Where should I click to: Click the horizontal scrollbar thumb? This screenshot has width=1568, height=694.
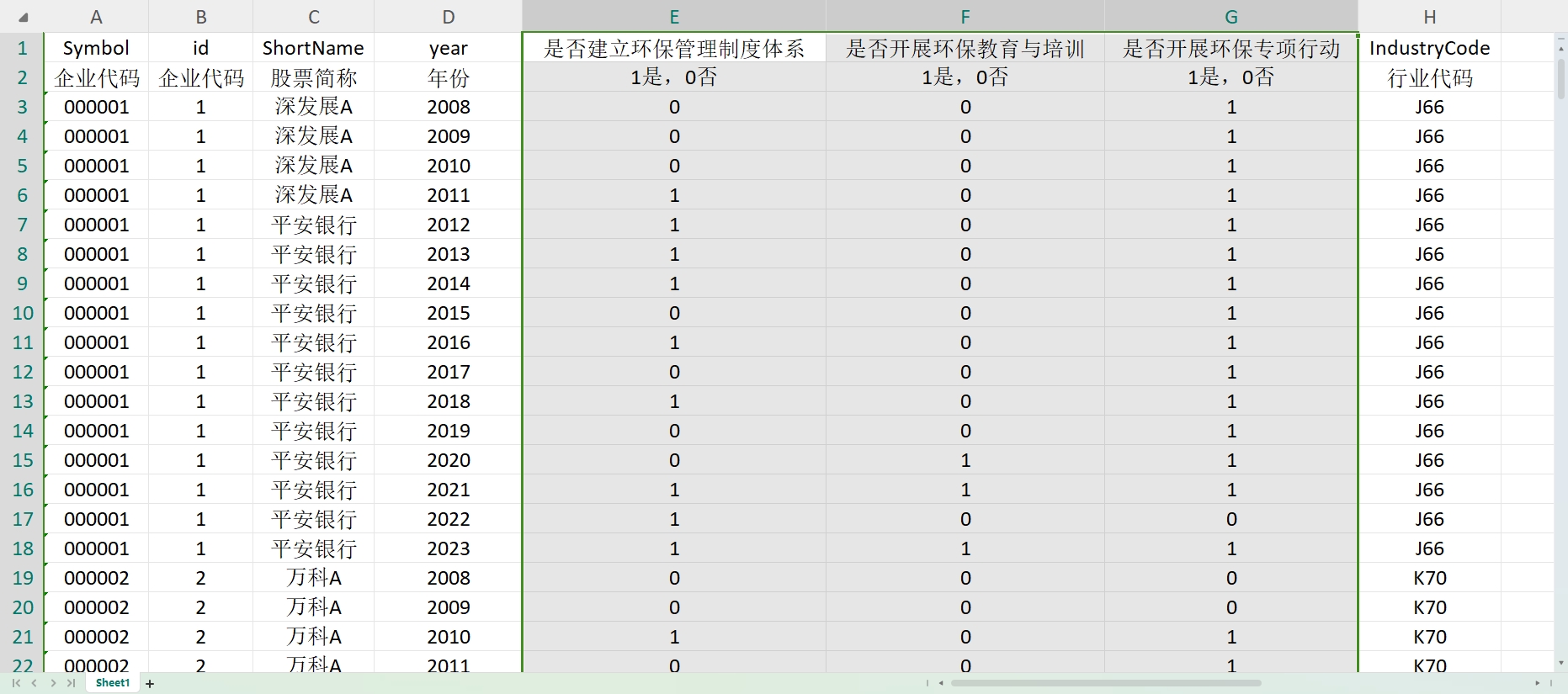coord(1106,683)
